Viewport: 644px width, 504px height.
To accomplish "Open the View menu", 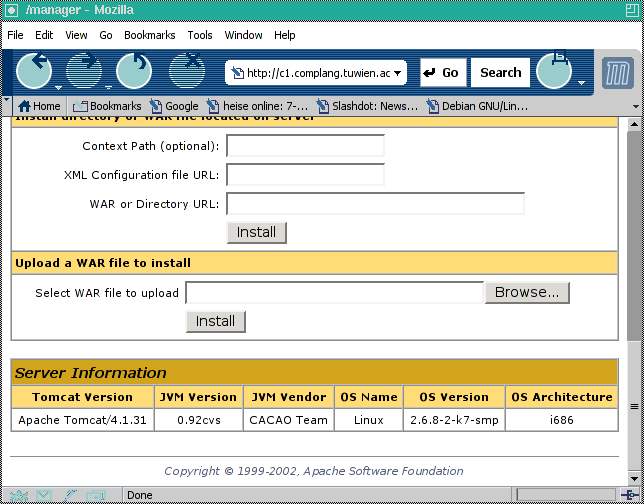I will coord(76,35).
